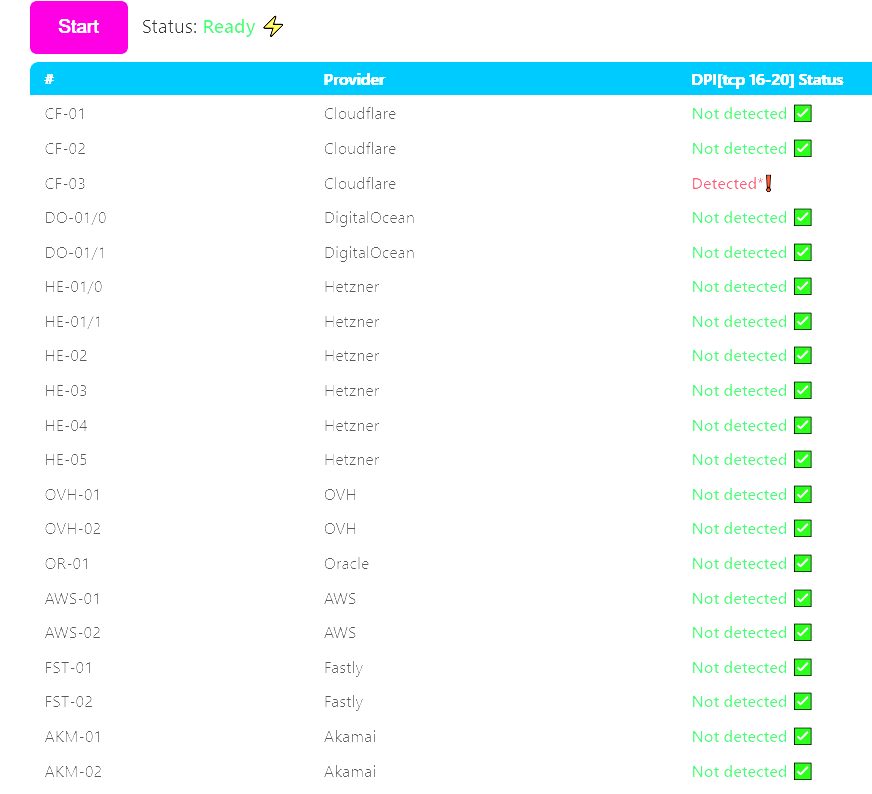
Task: Click the Akamai provider cell in AKM-01 row
Action: click(352, 737)
